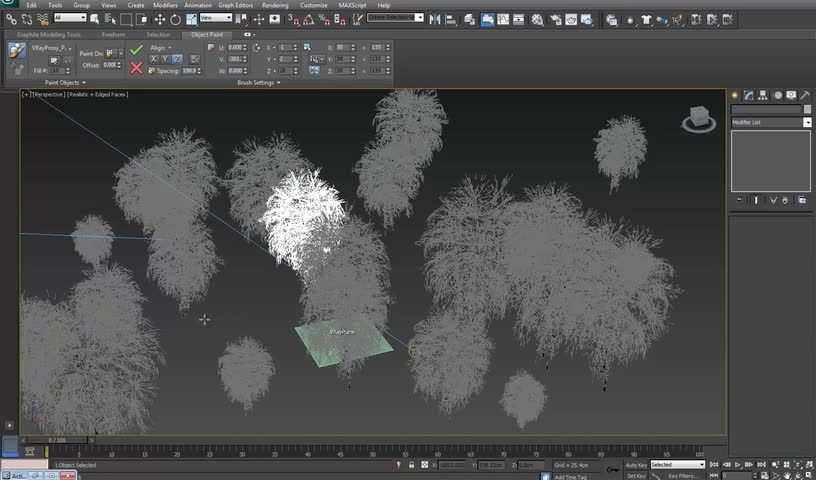The width and height of the screenshot is (816, 480).
Task: Expand the Brush Settings panel label
Action: (257, 83)
